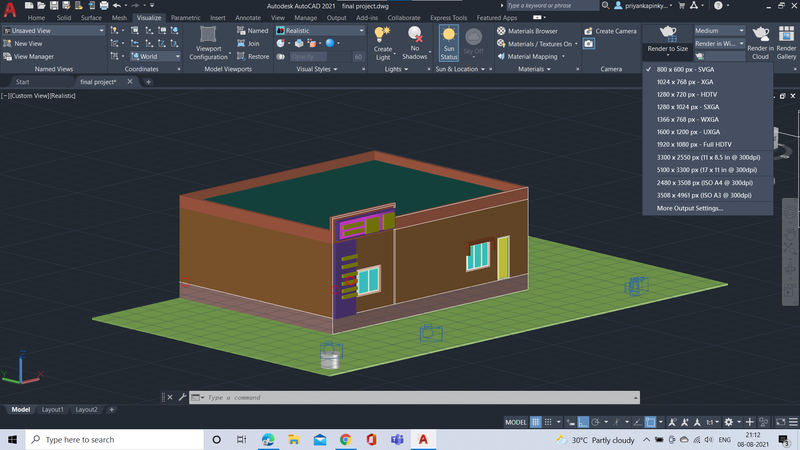The height and width of the screenshot is (450, 800).
Task: Open Google Chrome from taskbar
Action: pyautogui.click(x=345, y=439)
